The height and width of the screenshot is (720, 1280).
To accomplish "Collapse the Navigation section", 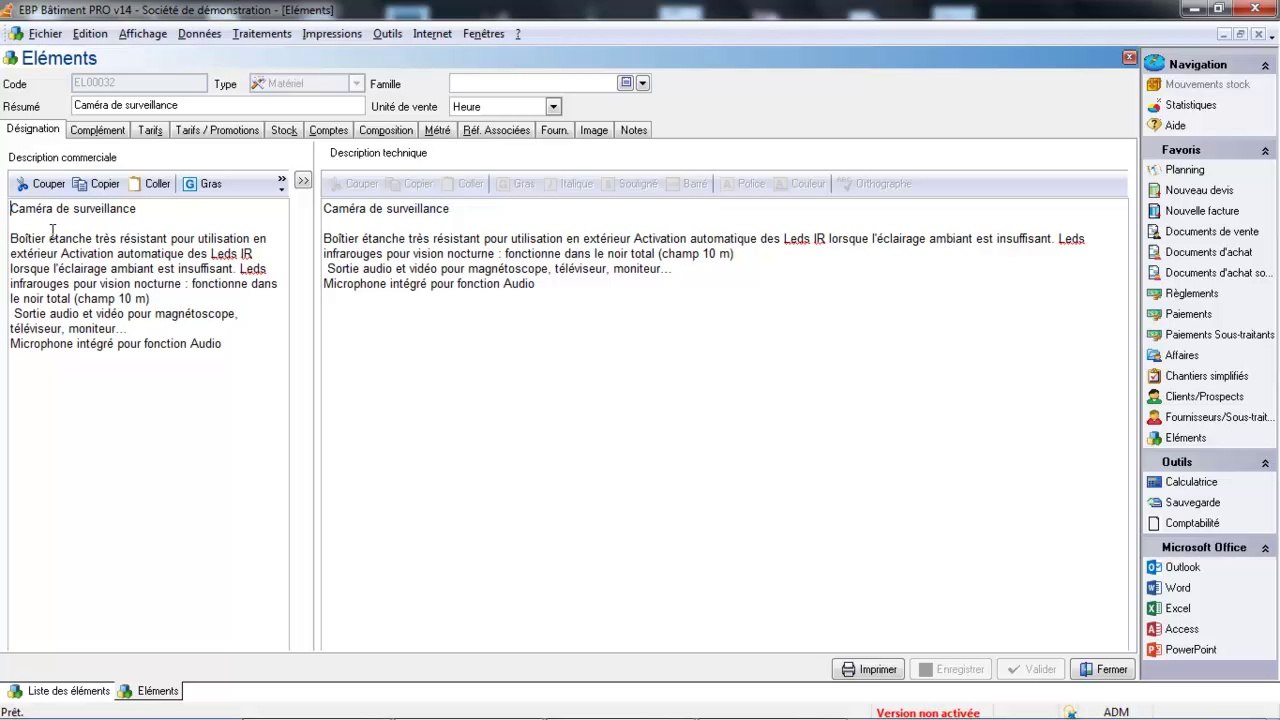I will coord(1265,65).
